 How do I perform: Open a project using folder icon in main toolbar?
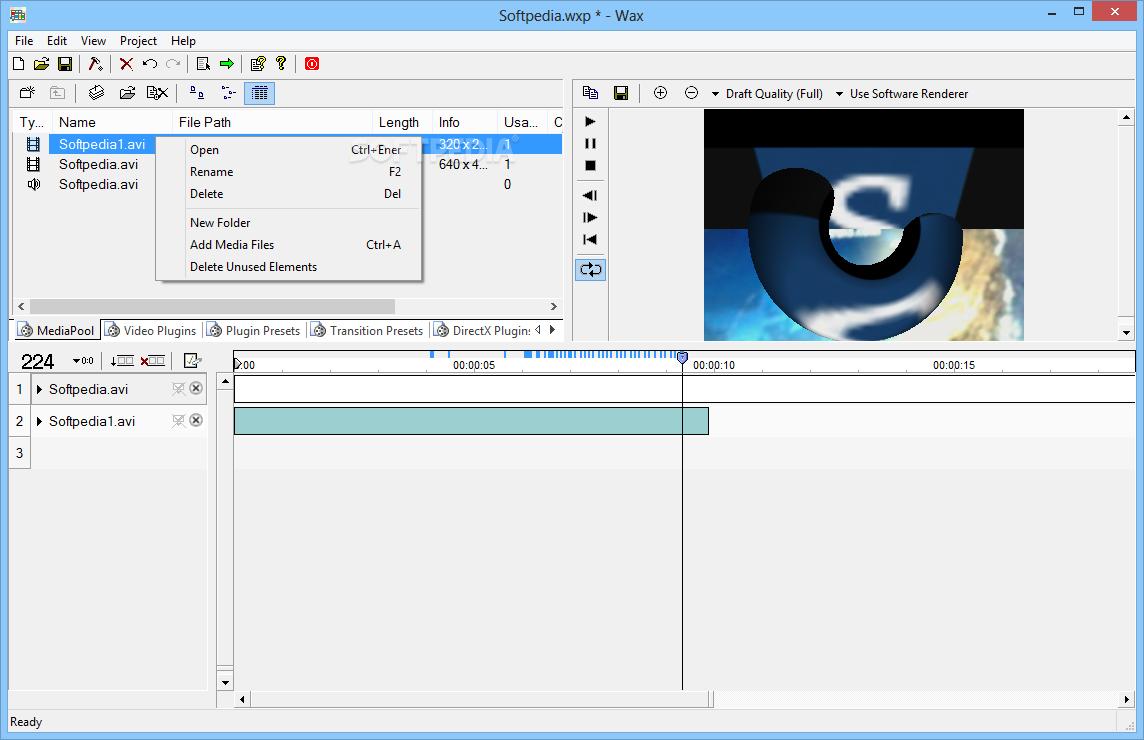coord(42,64)
